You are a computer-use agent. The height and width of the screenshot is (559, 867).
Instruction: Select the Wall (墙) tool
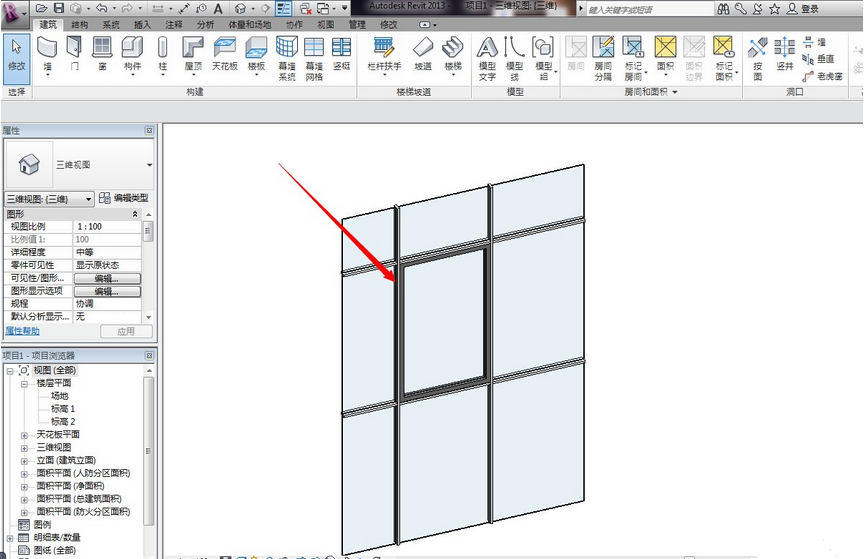(47, 55)
